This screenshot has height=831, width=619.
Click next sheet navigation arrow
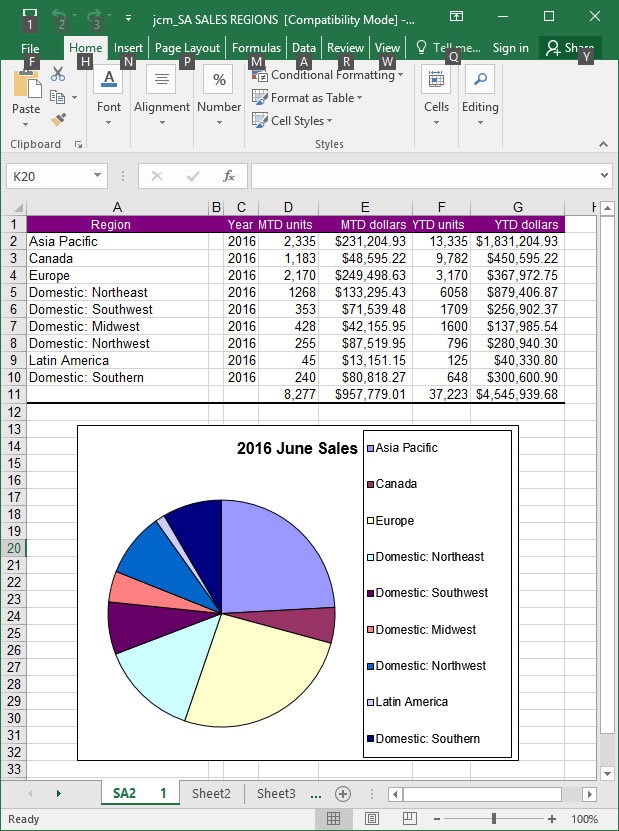pos(58,793)
